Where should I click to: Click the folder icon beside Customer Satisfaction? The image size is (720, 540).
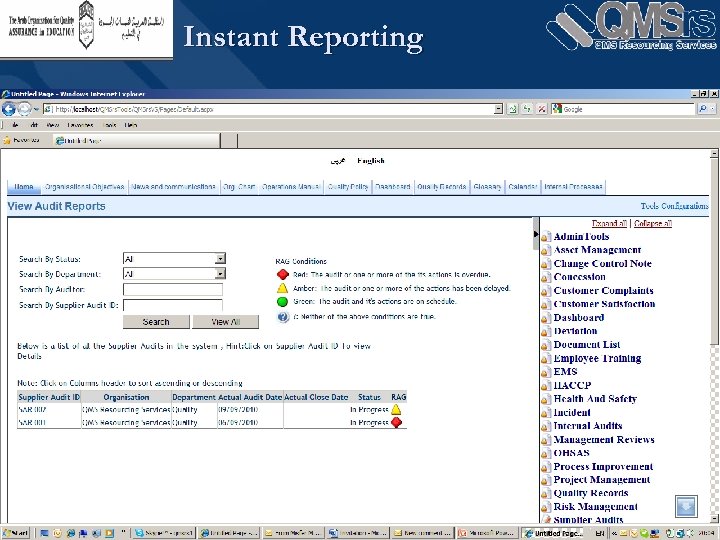pos(545,305)
